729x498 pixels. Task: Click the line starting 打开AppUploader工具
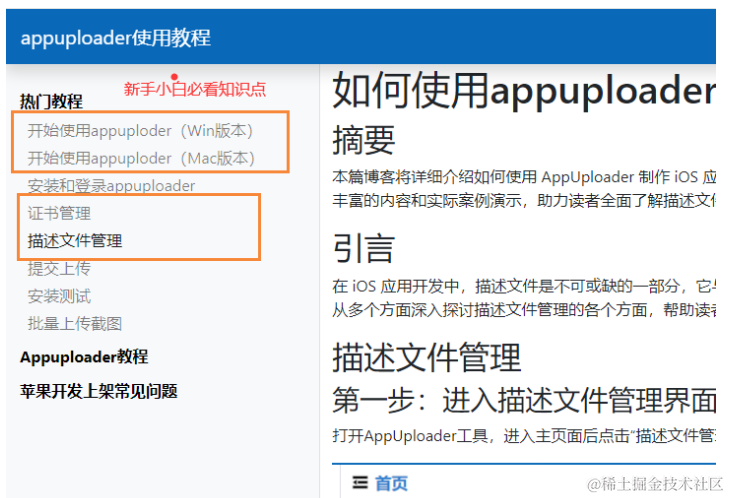(x=524, y=436)
